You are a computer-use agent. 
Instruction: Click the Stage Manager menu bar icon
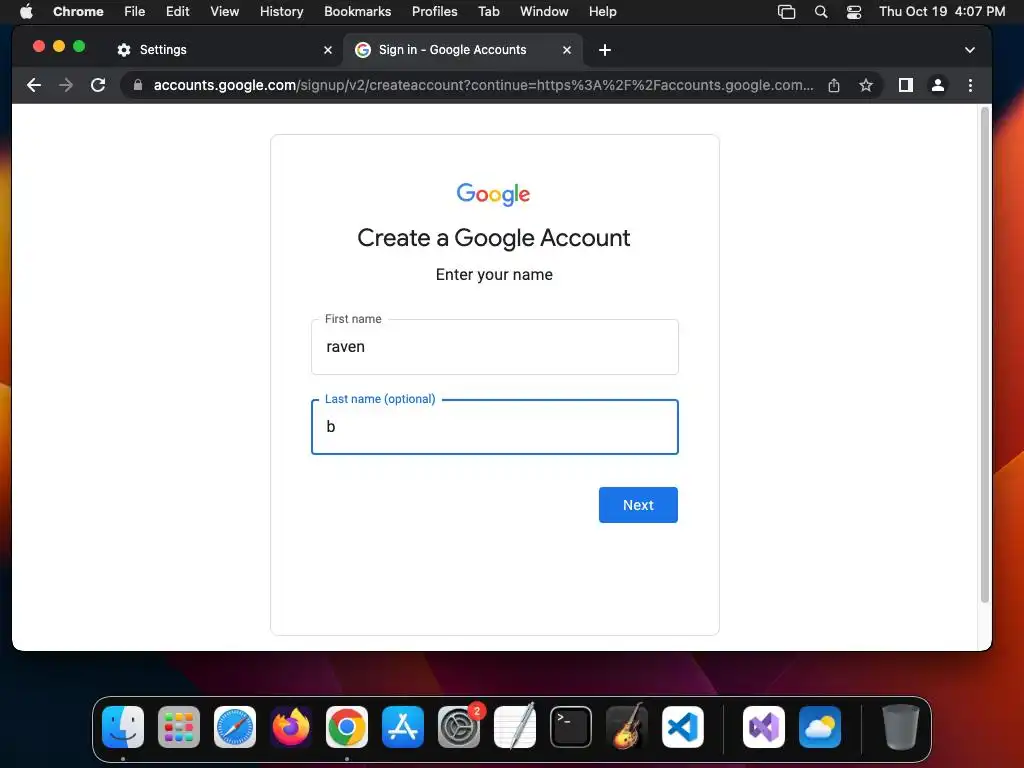tap(786, 12)
